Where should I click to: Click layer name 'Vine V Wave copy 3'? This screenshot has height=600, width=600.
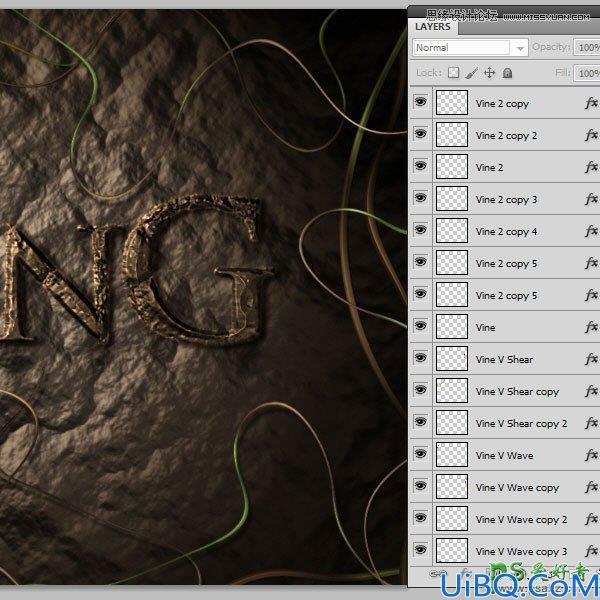point(521,552)
